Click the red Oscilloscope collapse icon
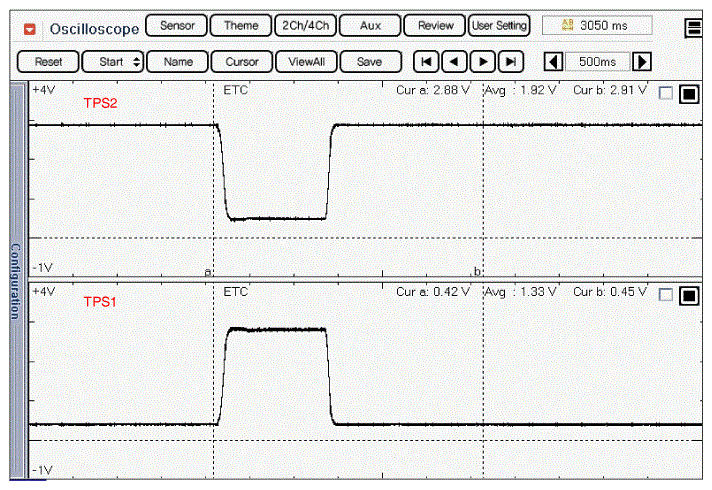Viewport: 712px width, 490px height. 31,27
